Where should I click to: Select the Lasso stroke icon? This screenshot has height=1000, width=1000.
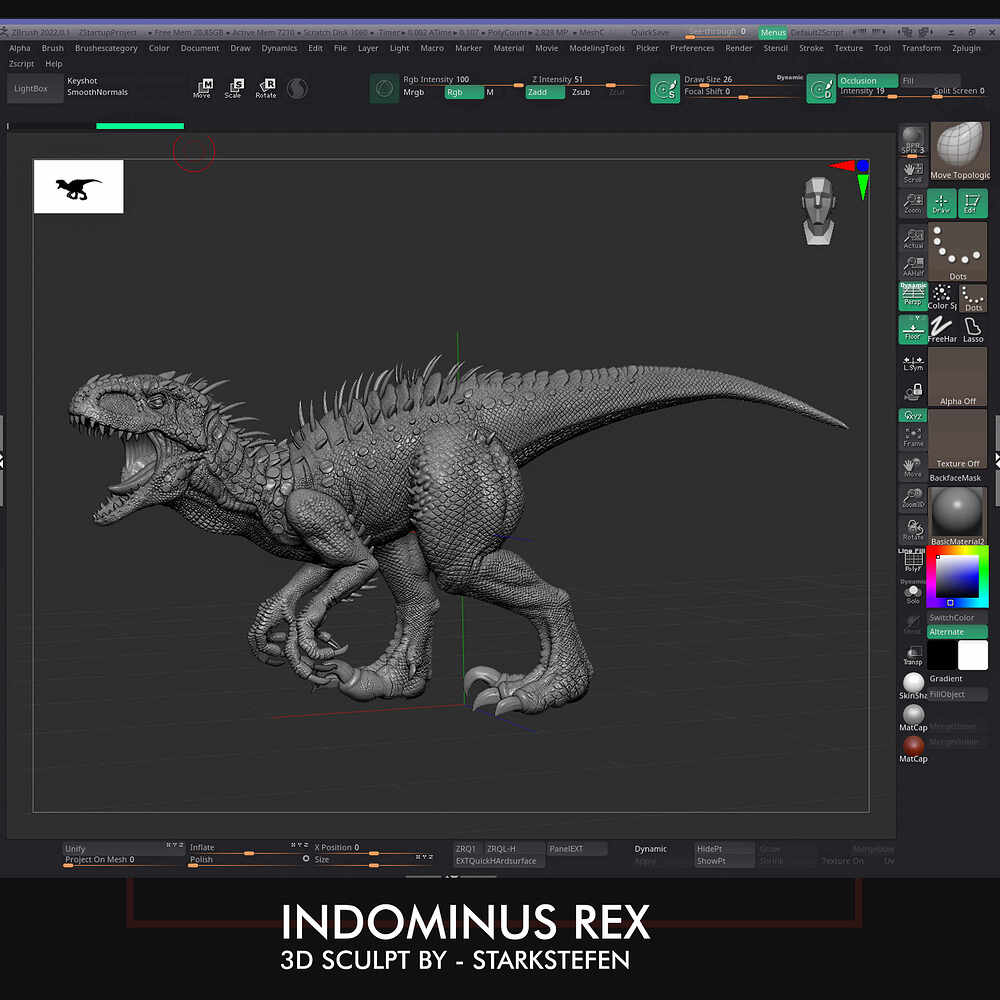[x=973, y=330]
